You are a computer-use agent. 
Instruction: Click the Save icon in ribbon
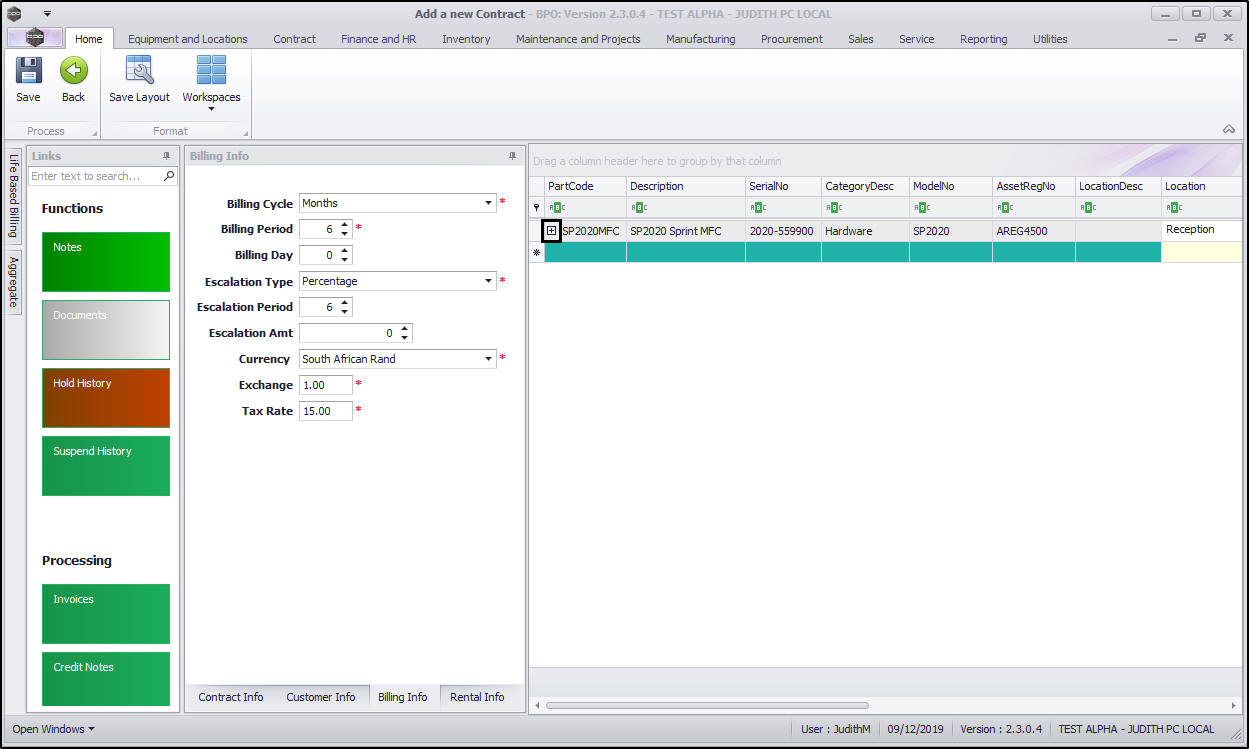pyautogui.click(x=28, y=72)
